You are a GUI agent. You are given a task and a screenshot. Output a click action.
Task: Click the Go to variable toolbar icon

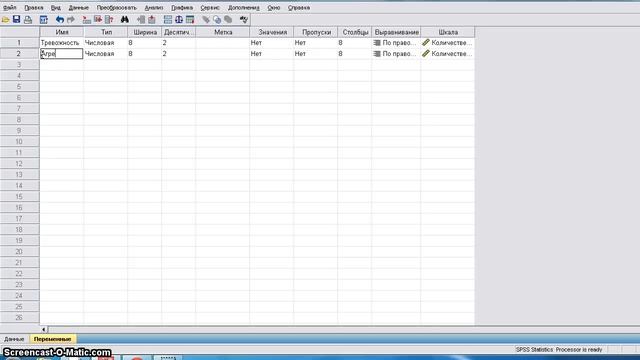[x=98, y=20]
